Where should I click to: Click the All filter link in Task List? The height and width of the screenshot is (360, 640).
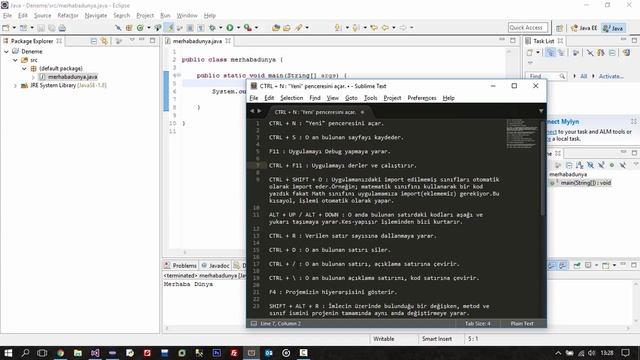click(x=584, y=76)
